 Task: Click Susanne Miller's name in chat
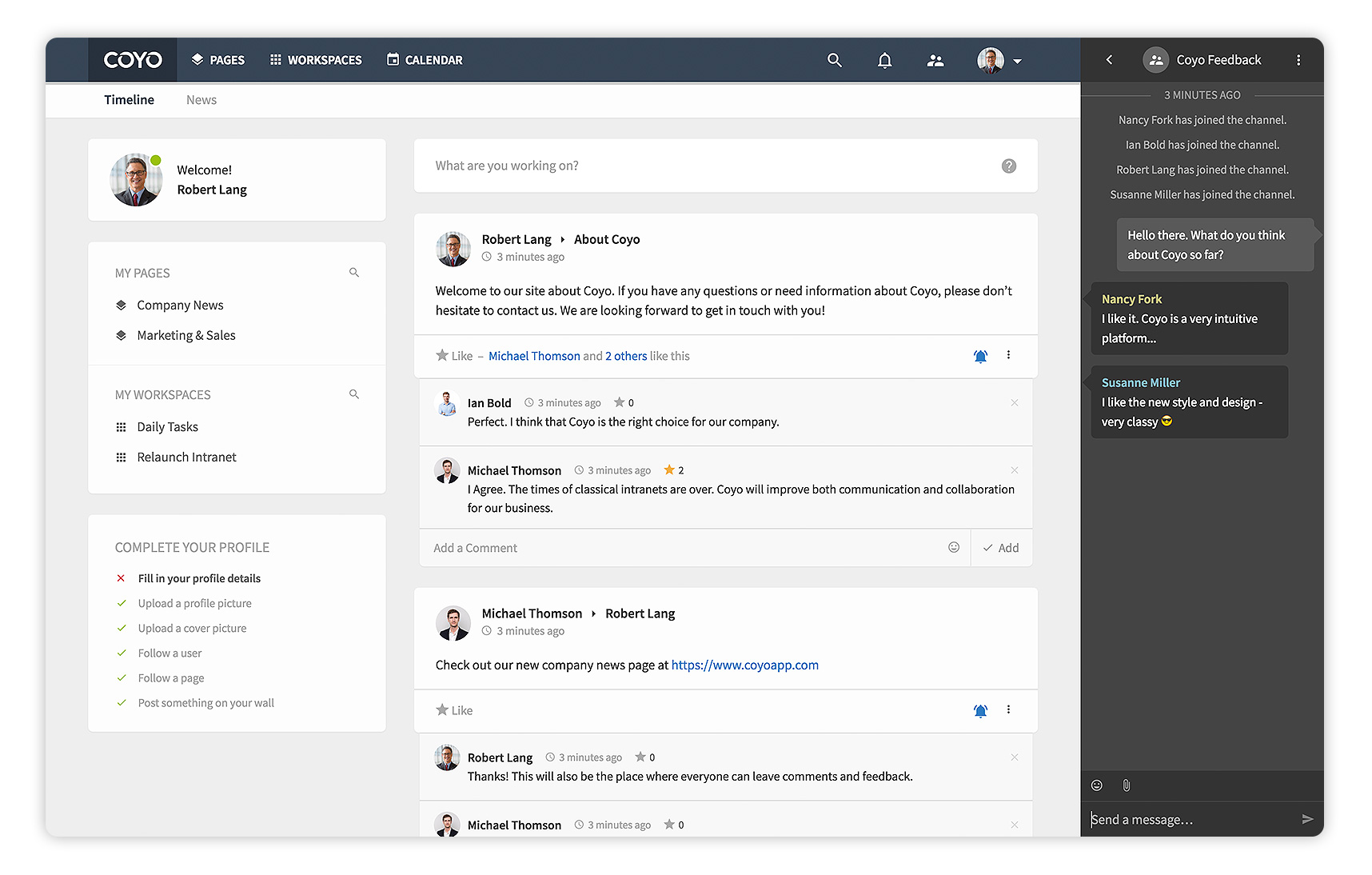1141,383
